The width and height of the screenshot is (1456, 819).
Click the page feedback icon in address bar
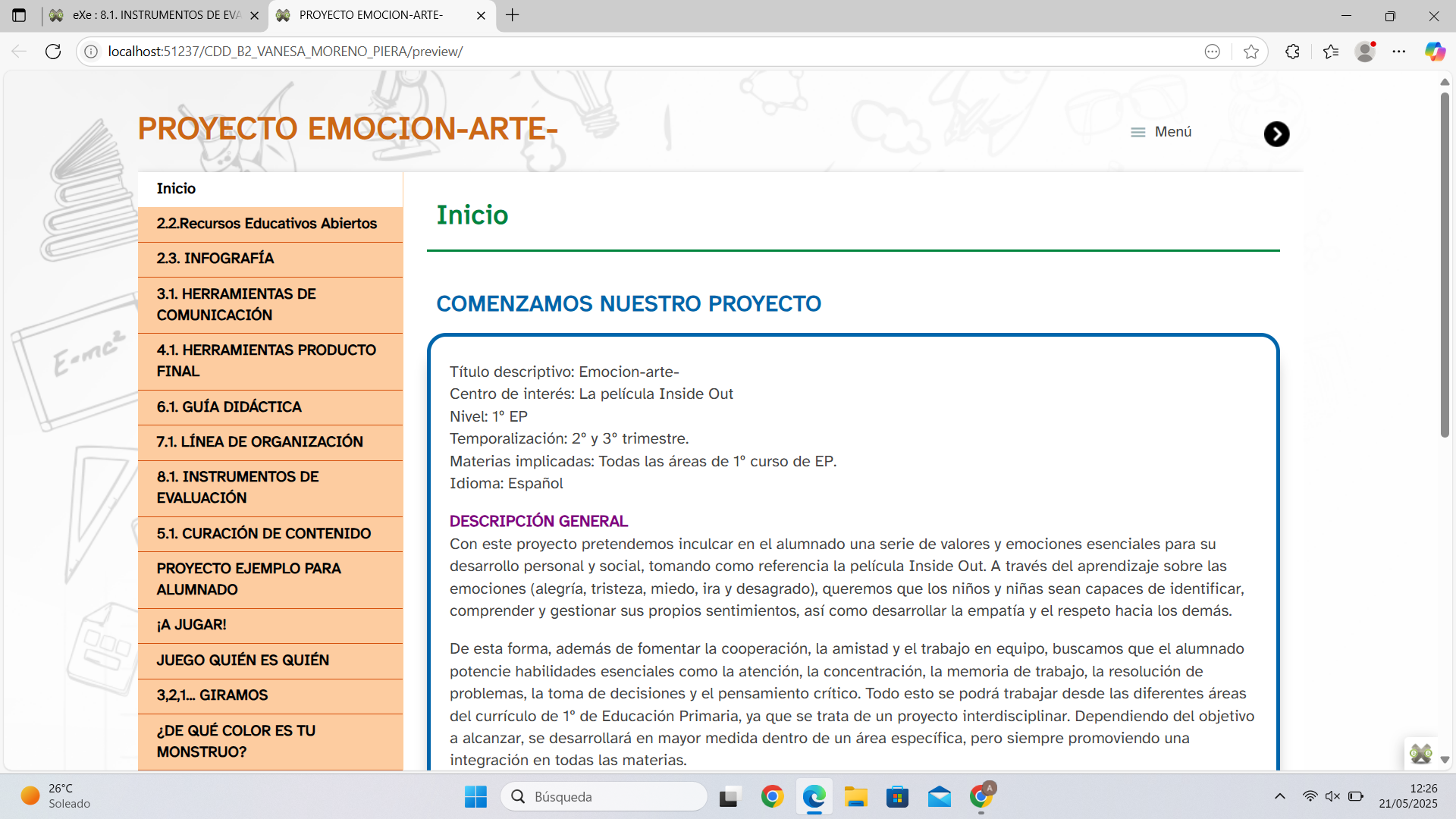[x=1213, y=52]
